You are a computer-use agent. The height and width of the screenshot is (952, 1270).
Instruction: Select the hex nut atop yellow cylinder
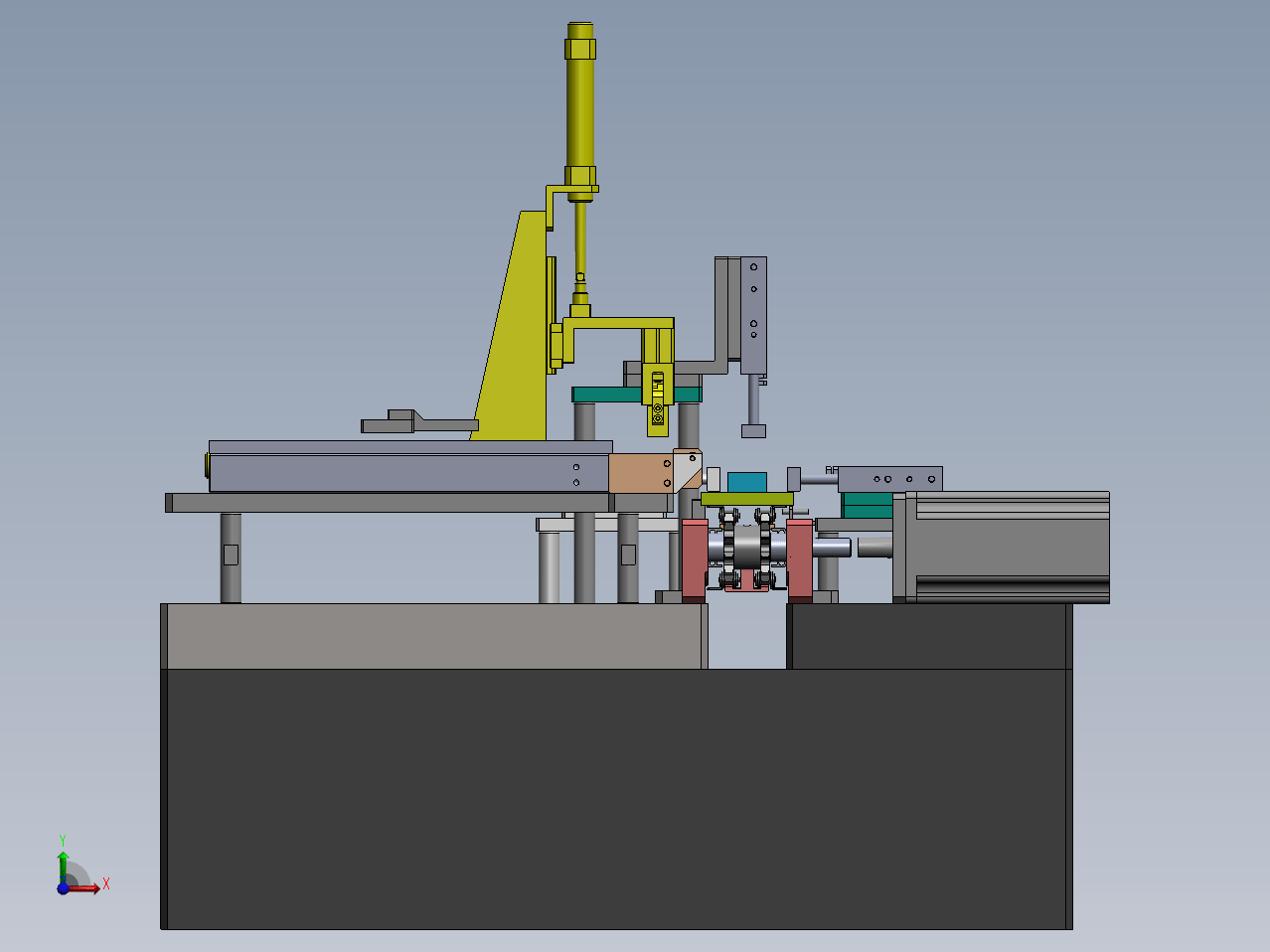581,48
